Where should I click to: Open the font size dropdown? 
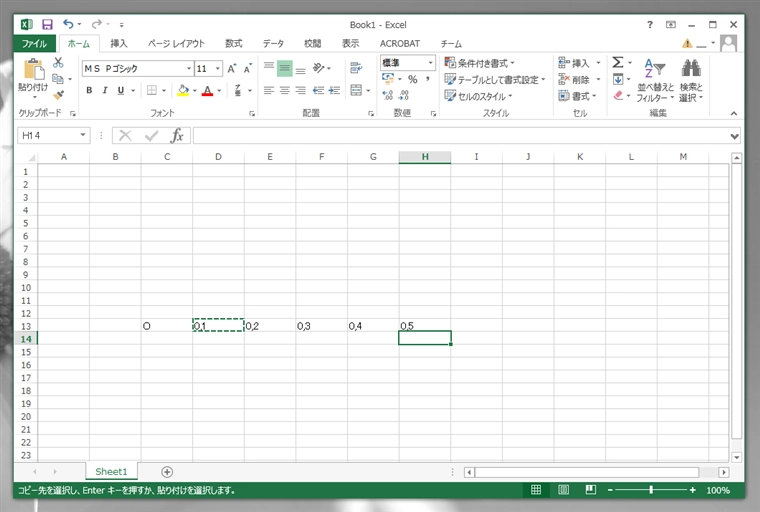pyautogui.click(x=218, y=68)
